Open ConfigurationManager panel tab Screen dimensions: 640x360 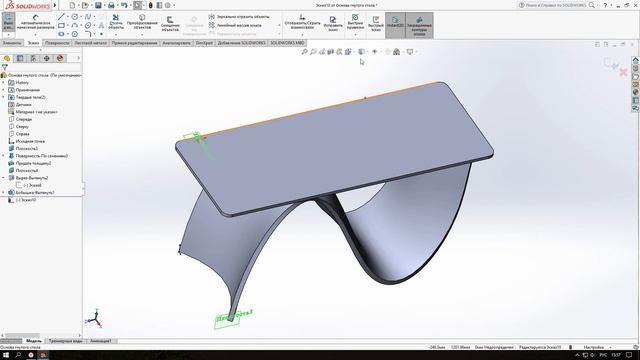33,58
